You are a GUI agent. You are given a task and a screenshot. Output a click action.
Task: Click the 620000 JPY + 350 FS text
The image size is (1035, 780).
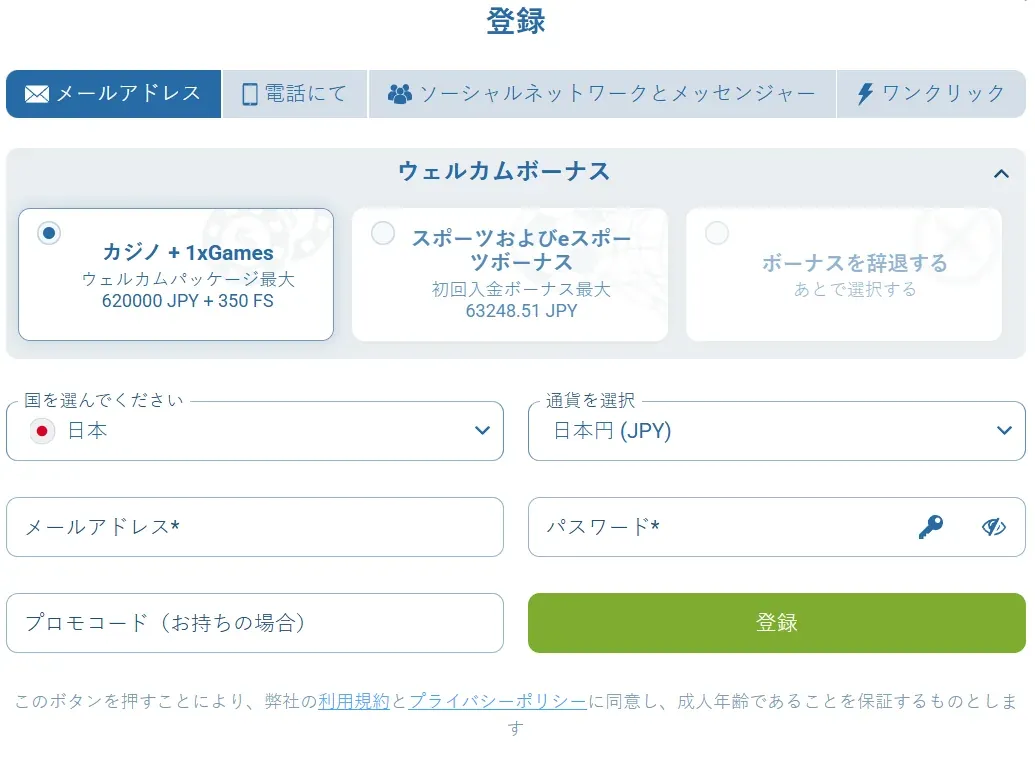[187, 301]
